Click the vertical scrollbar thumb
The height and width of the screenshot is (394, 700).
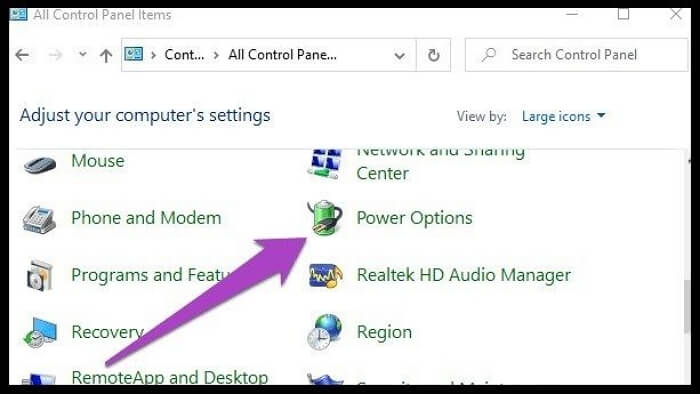pyautogui.click(x=687, y=307)
